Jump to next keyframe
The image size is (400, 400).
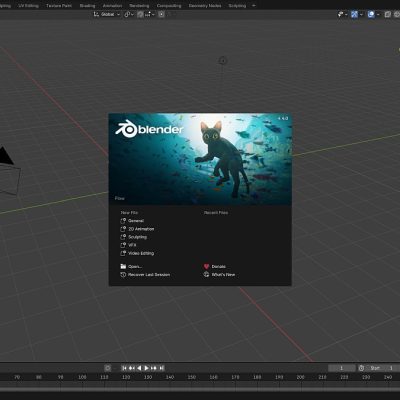click(154, 368)
